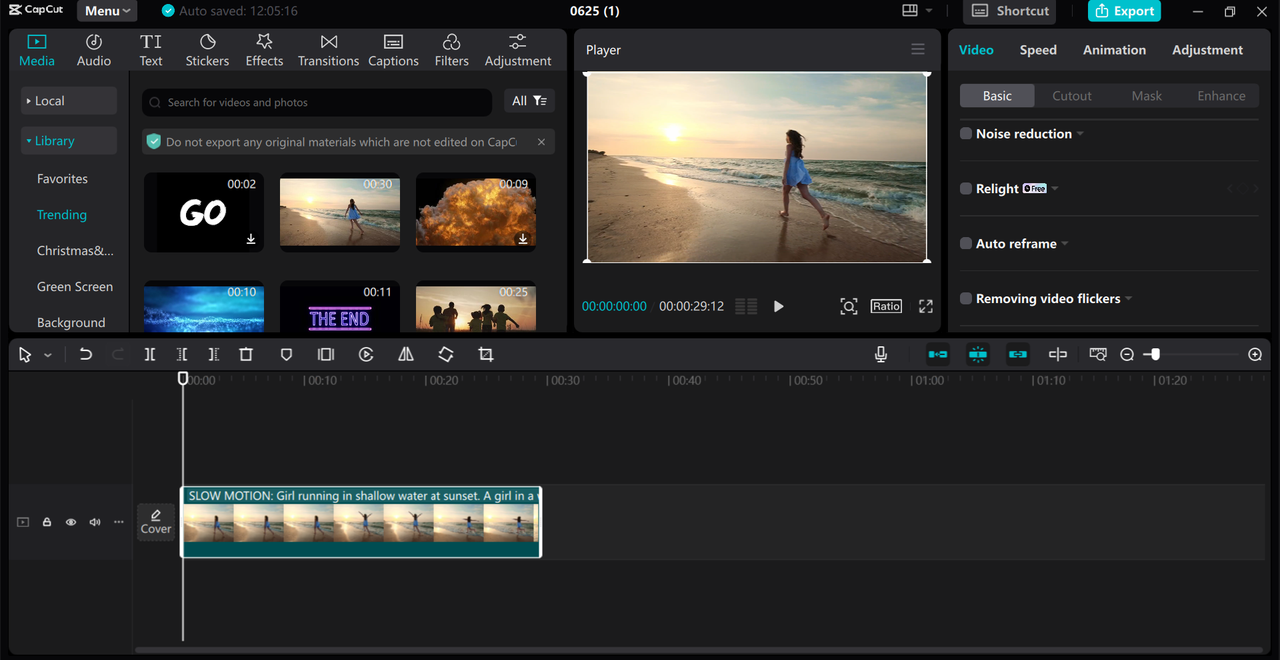Open the Captions panel
This screenshot has height=660, width=1280.
pyautogui.click(x=393, y=49)
